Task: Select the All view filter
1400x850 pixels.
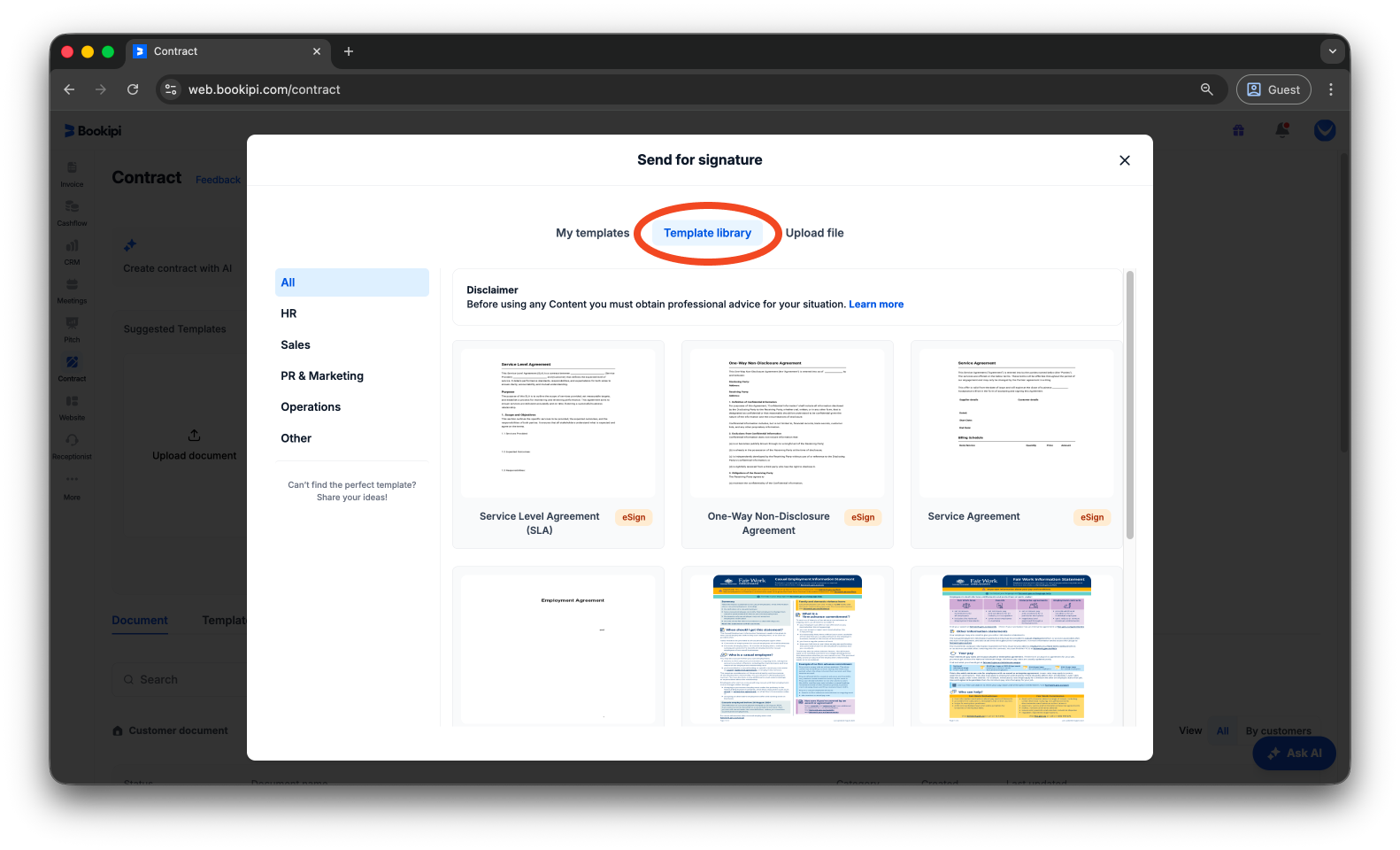Action: pyautogui.click(x=1222, y=731)
